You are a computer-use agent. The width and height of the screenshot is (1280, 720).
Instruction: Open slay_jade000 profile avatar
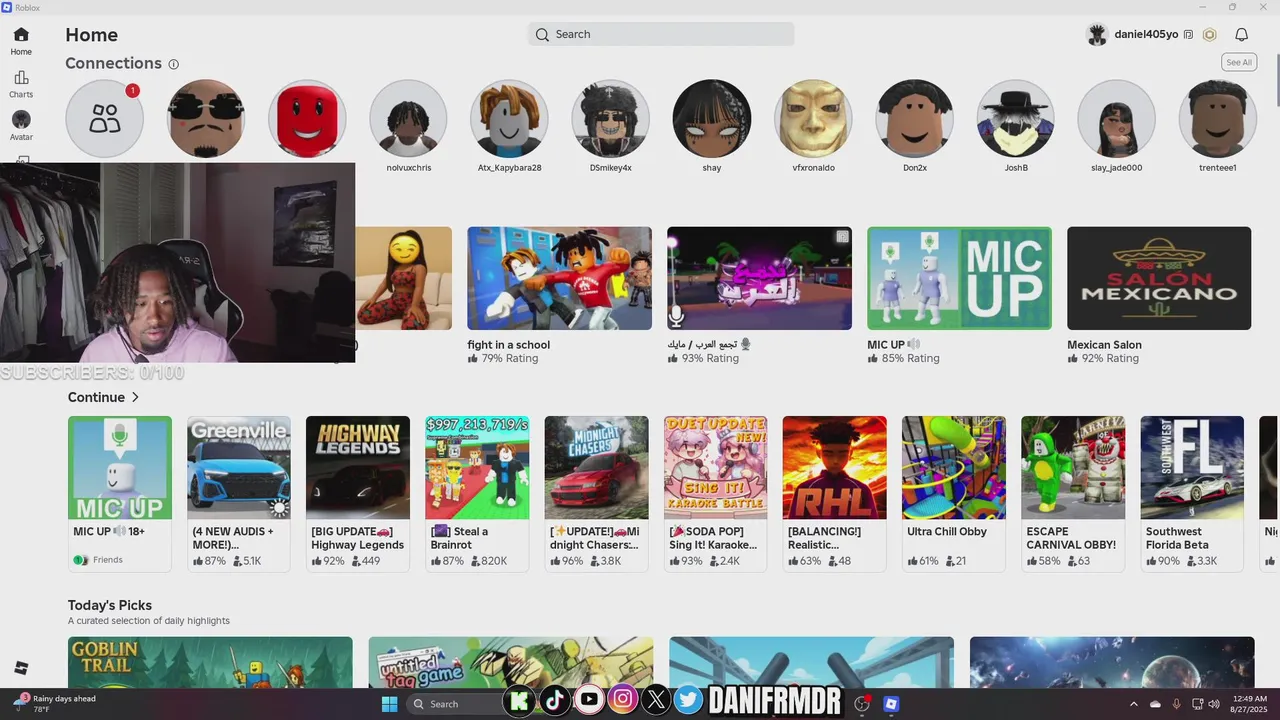[x=1116, y=119]
